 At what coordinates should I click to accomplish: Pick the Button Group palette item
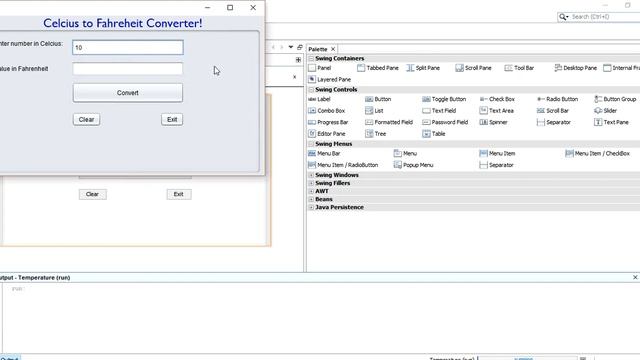[616, 99]
